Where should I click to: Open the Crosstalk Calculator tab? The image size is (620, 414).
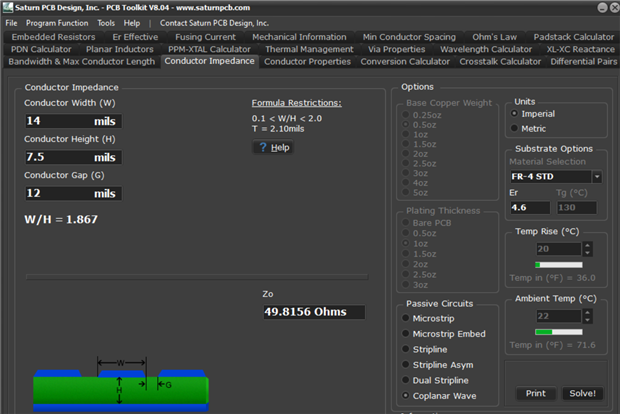[500, 61]
